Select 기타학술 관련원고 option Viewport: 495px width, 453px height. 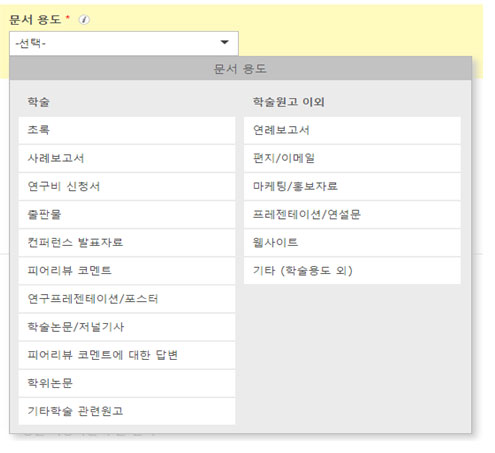pos(127,411)
